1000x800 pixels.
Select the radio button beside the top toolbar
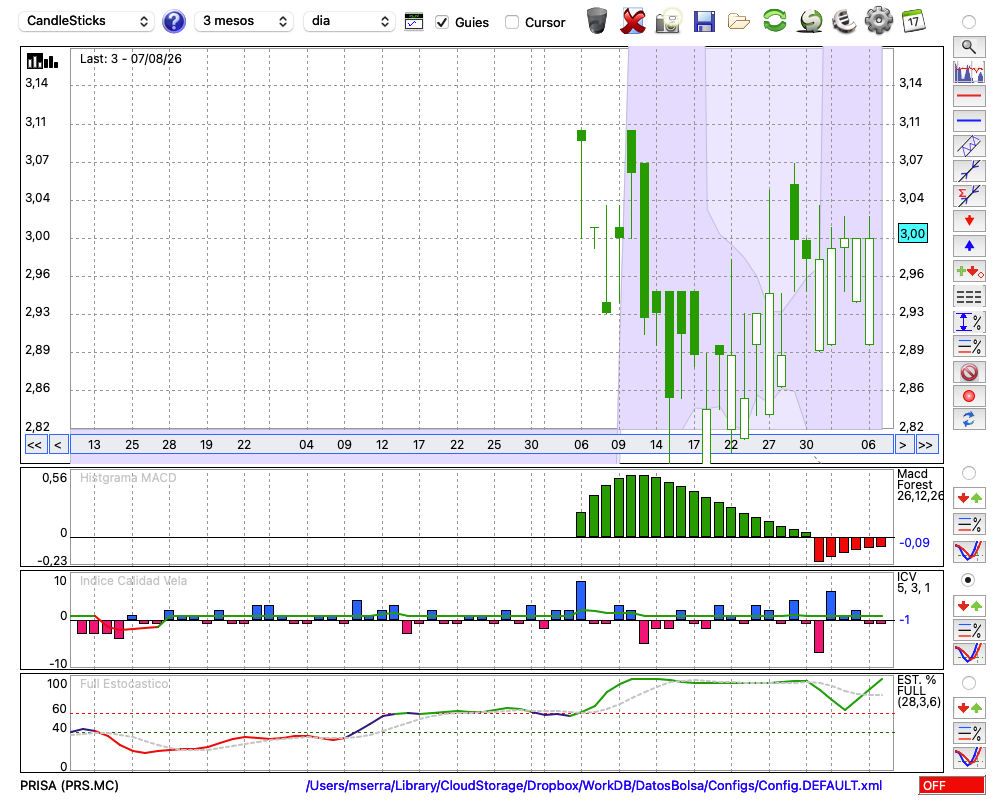(969, 22)
